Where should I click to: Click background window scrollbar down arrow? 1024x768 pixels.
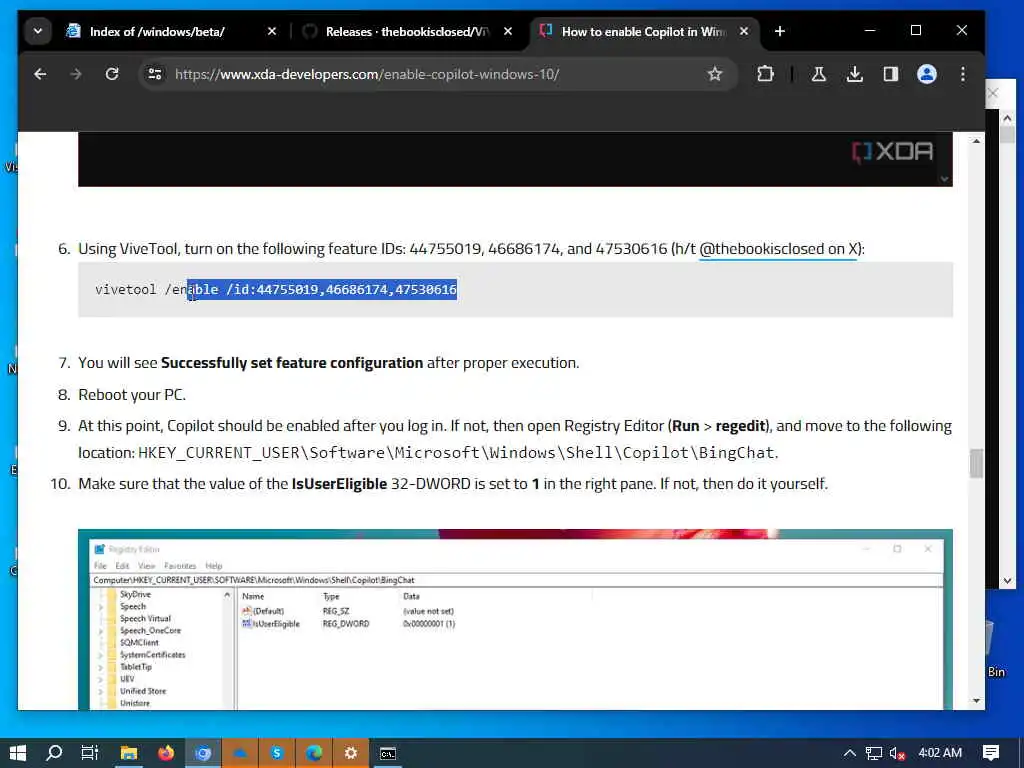click(1007, 581)
